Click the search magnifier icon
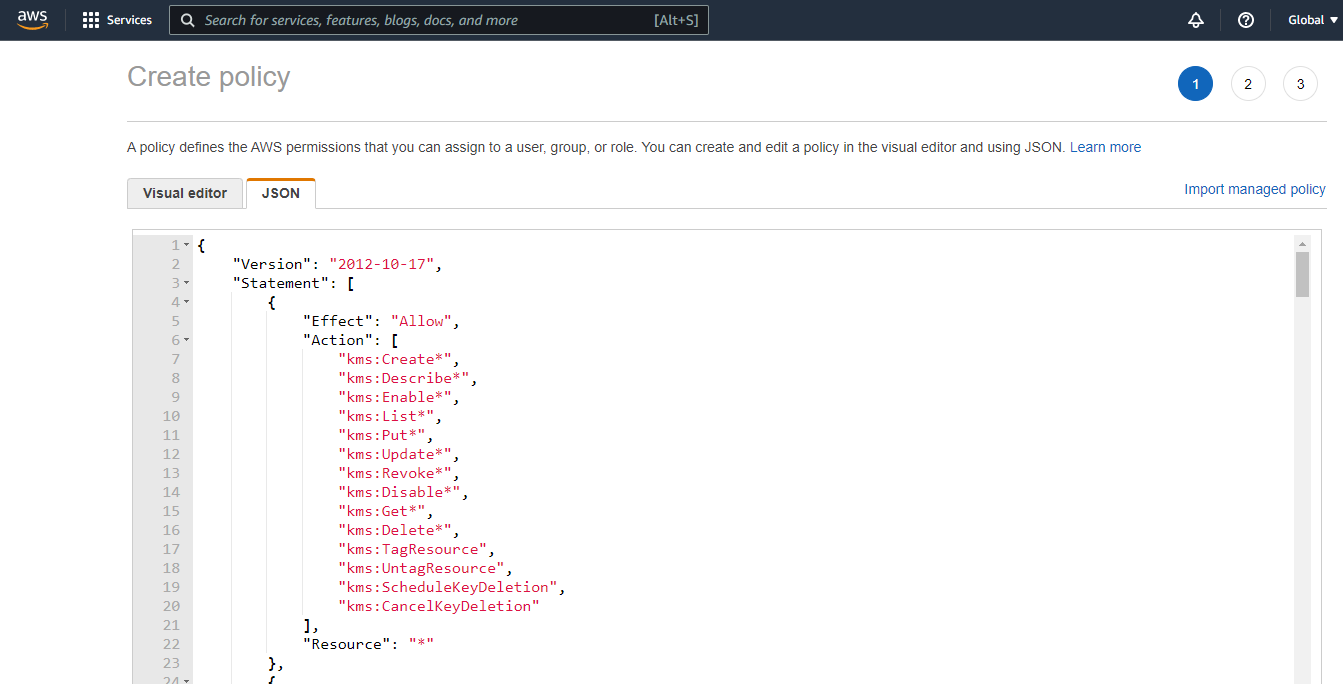Screen dimensions: 1343x684 pos(187,19)
